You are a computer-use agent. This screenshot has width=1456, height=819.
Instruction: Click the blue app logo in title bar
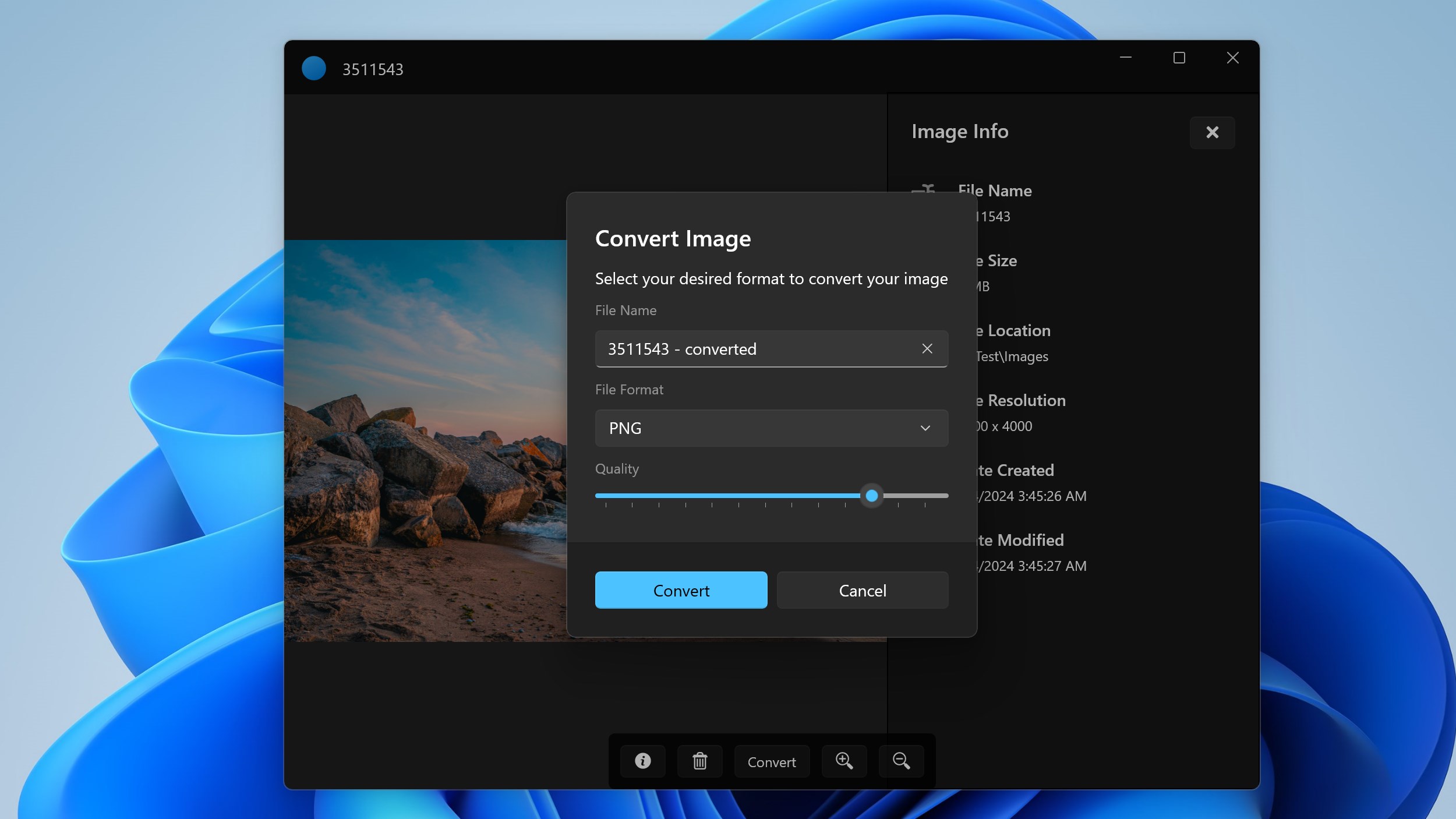click(314, 68)
